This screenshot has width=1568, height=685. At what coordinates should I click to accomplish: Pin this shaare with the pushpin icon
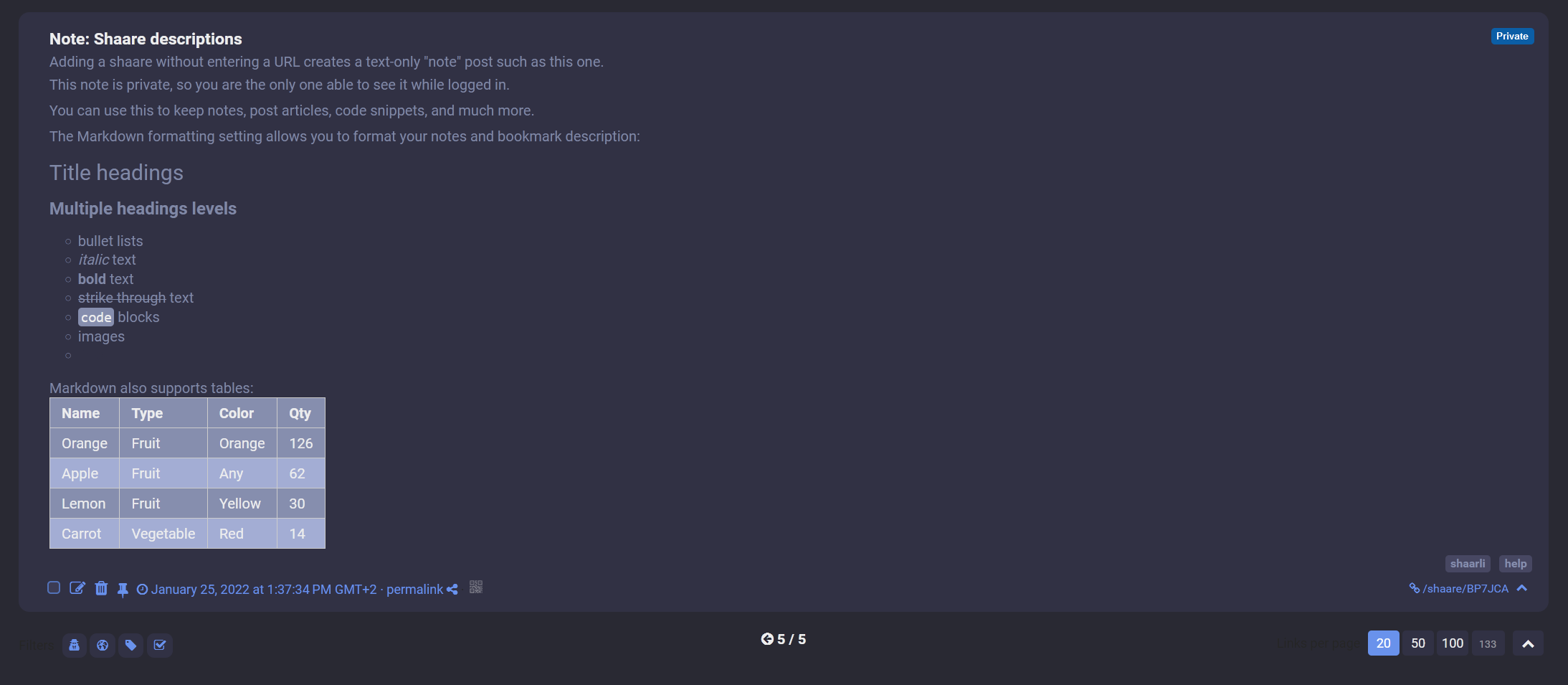(x=123, y=590)
